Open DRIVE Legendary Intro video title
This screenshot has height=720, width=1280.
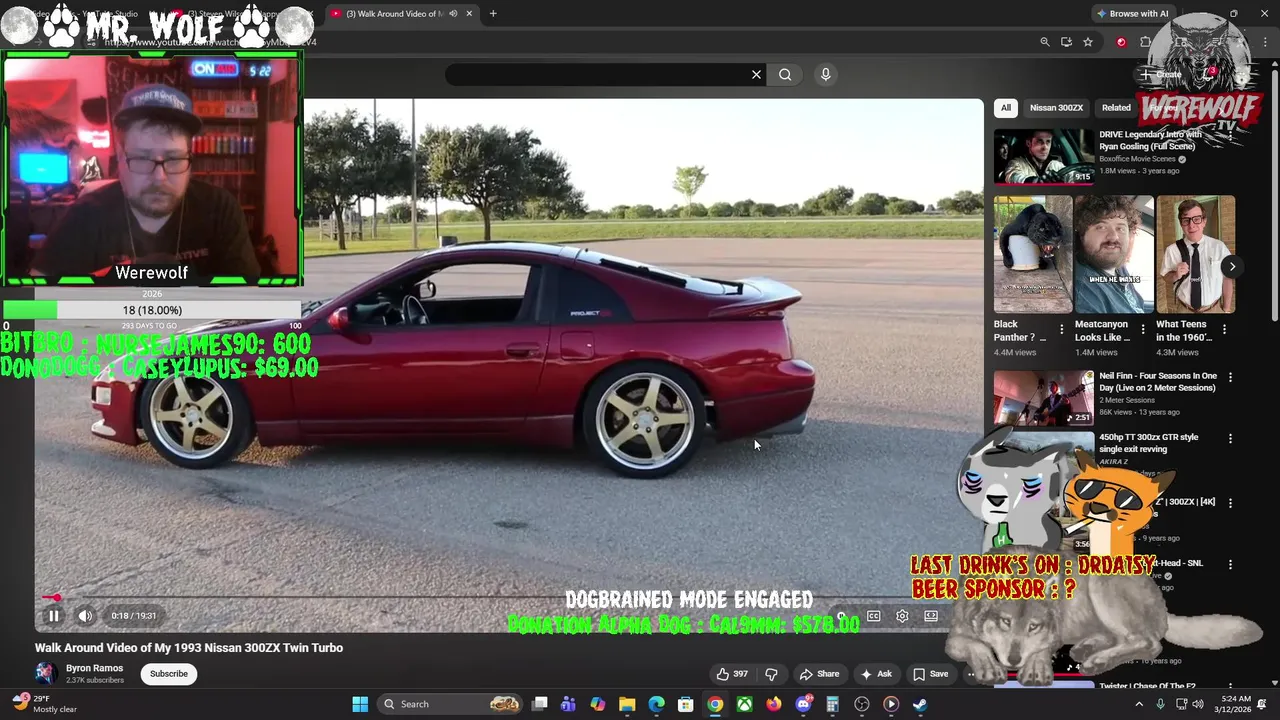1150,140
